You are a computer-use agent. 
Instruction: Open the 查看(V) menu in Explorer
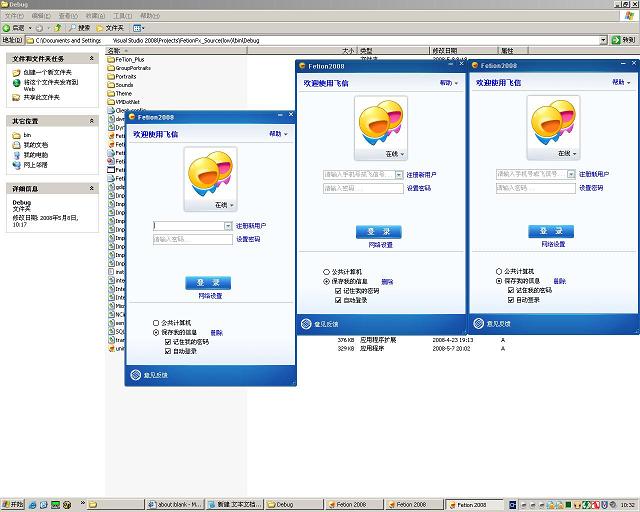click(x=68, y=16)
